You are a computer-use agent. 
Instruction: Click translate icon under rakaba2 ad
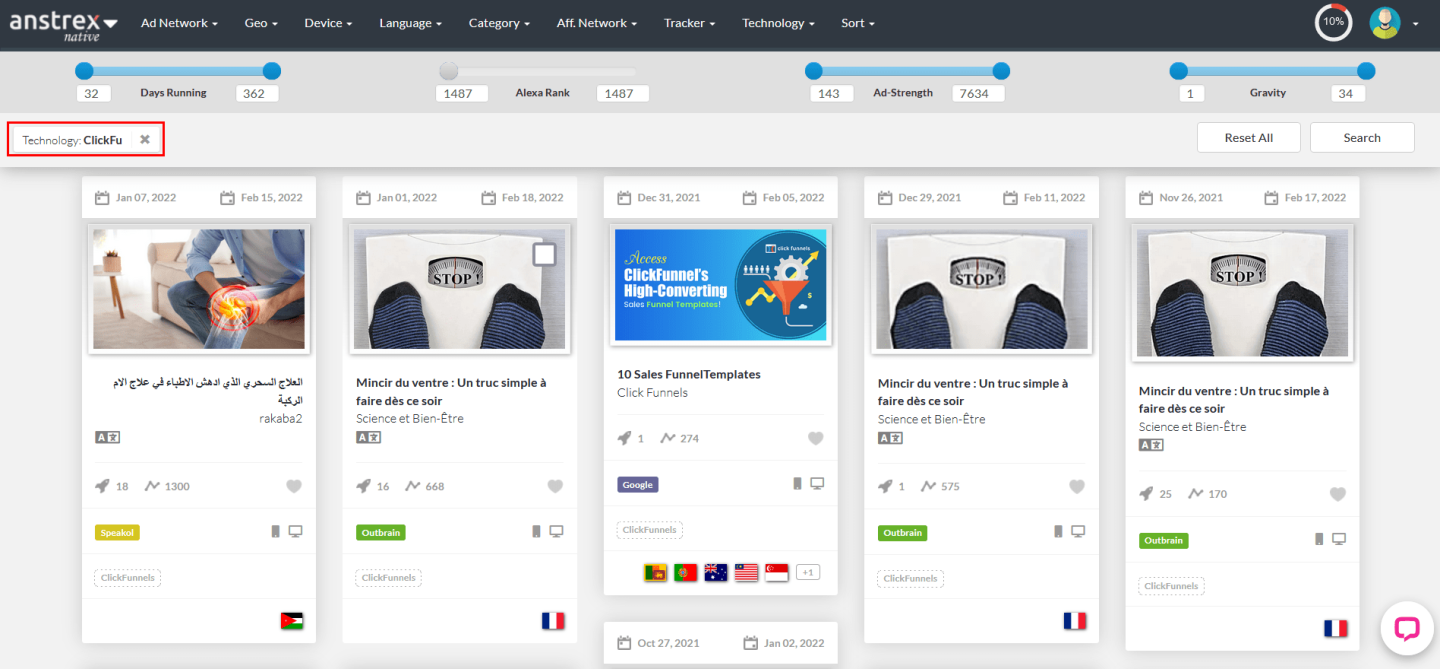[107, 437]
